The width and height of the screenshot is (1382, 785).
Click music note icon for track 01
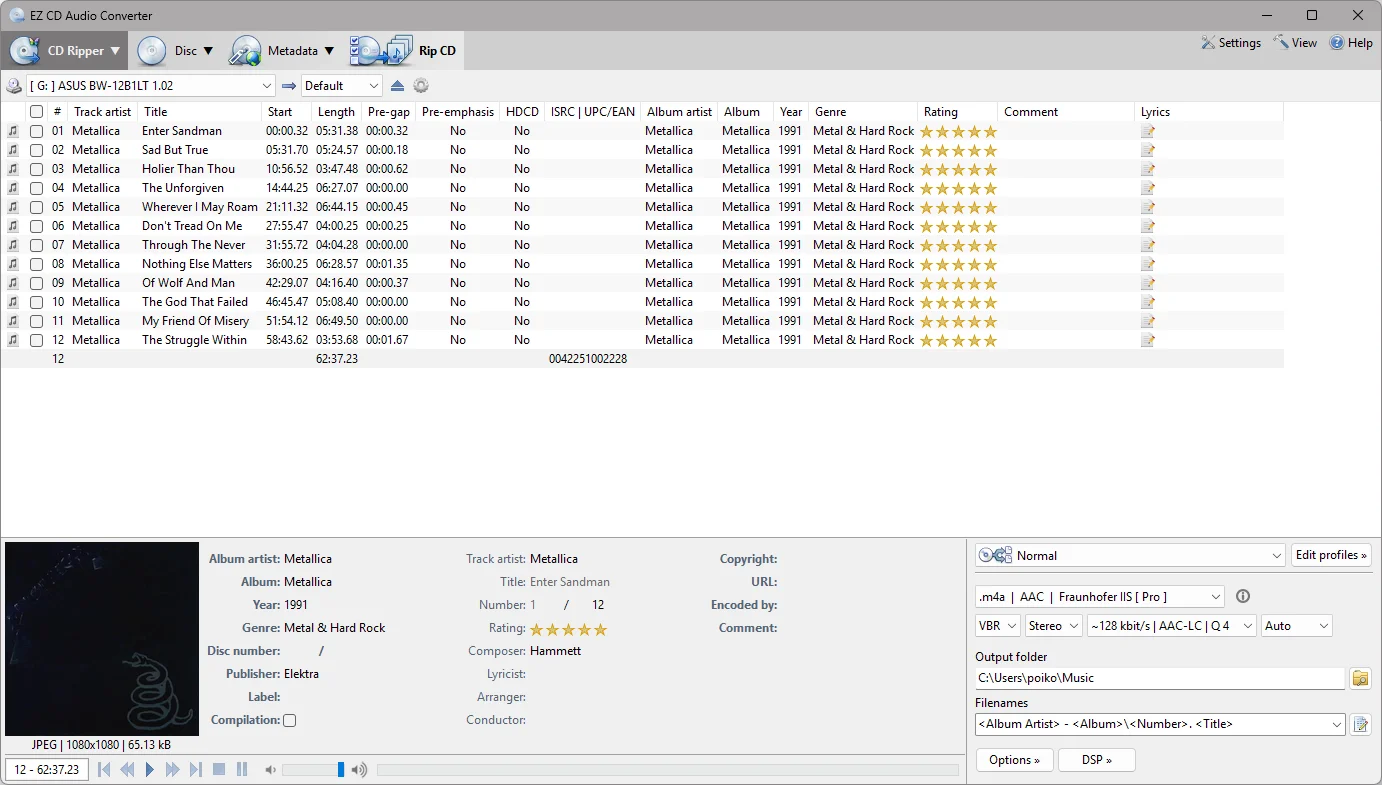pos(13,131)
